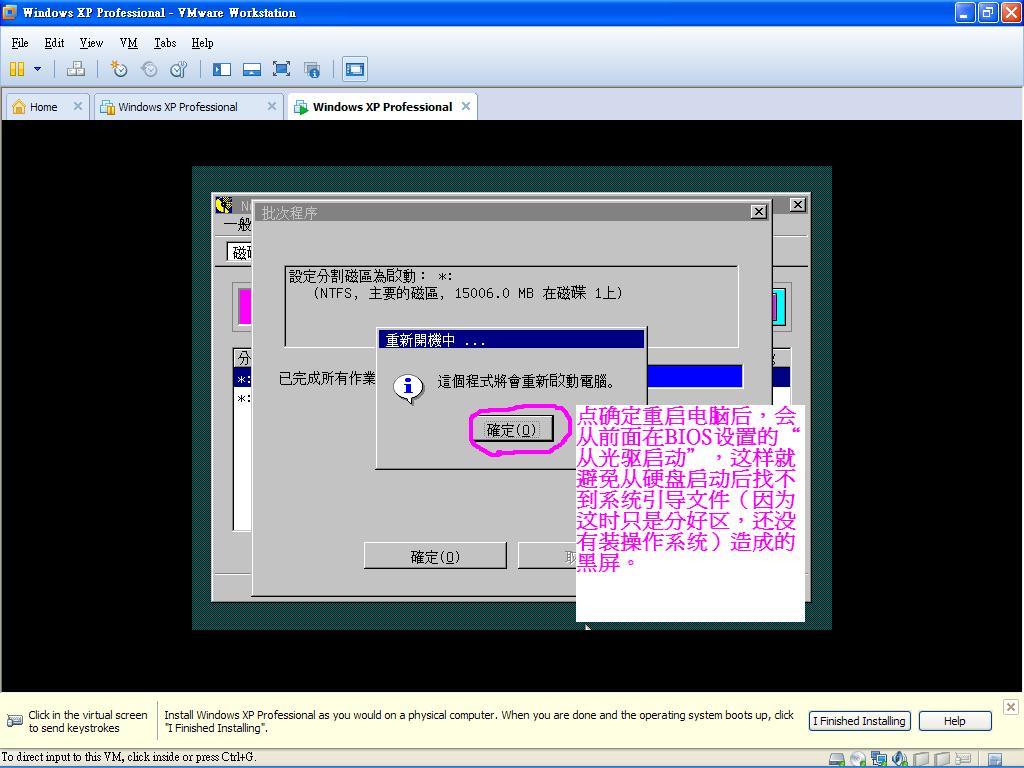Switch to Unity mode
This screenshot has height=768, width=1024.
coord(312,69)
